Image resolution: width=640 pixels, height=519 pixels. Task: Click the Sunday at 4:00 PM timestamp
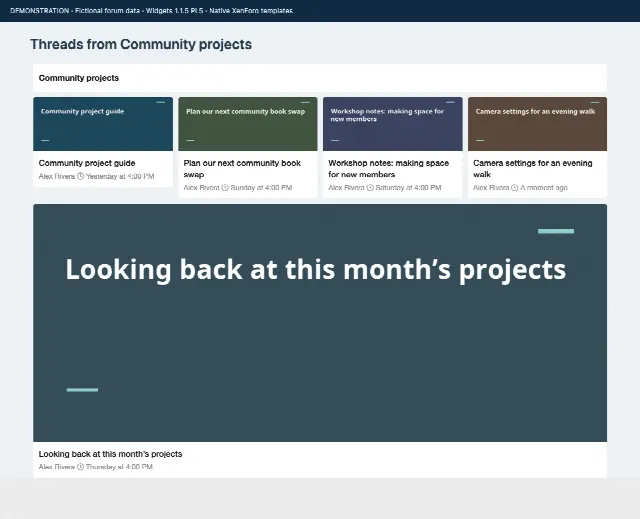pyautogui.click(x=261, y=188)
